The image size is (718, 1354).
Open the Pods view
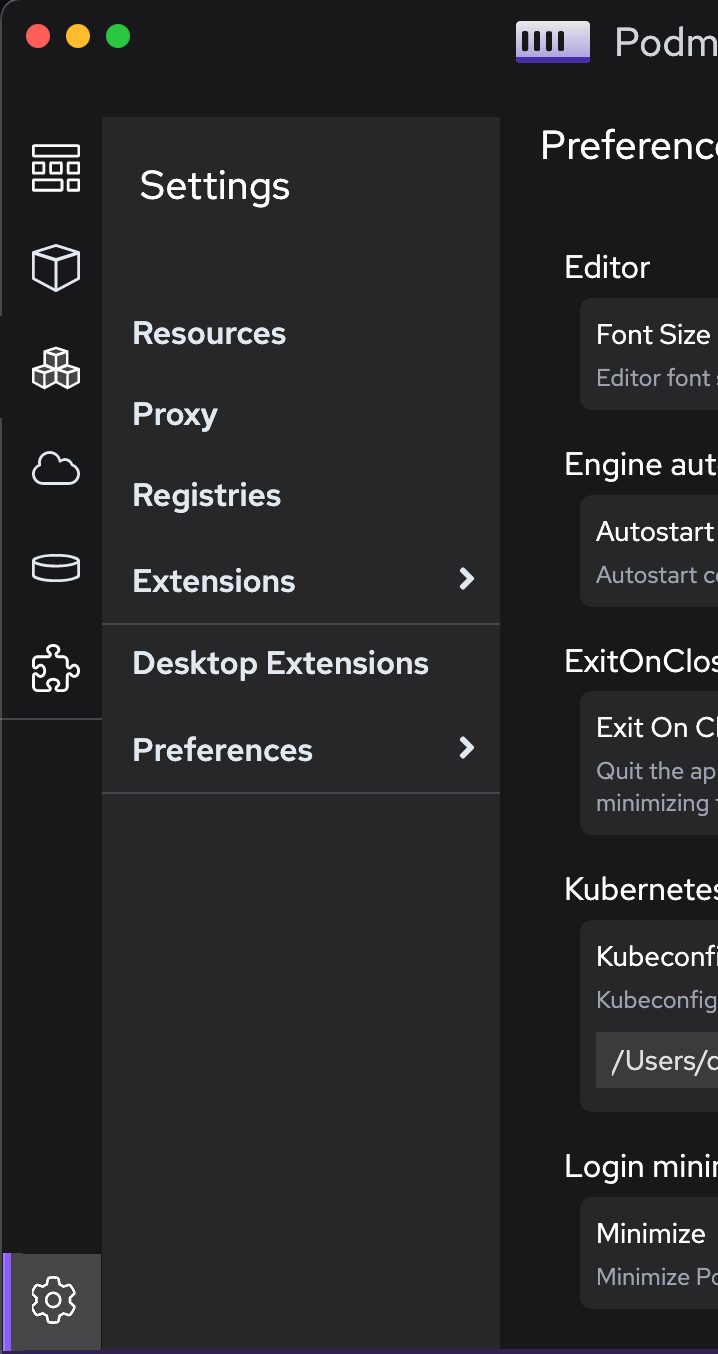click(55, 368)
